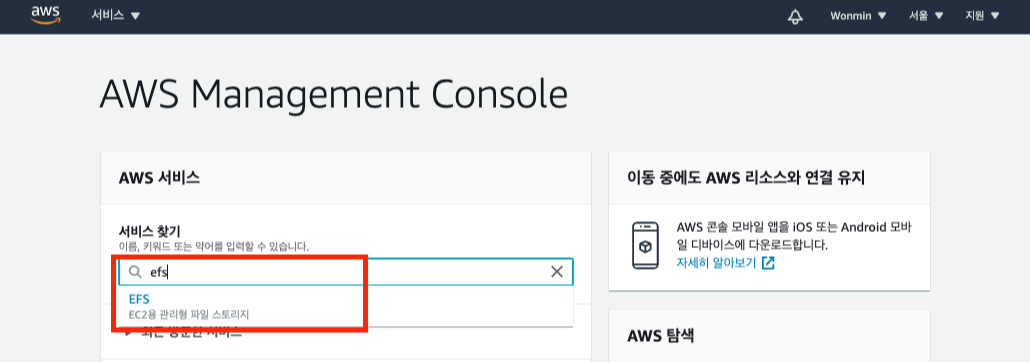Image resolution: width=1030 pixels, height=362 pixels.
Task: Click the AWS 서비스 panel heading
Action: (x=159, y=177)
